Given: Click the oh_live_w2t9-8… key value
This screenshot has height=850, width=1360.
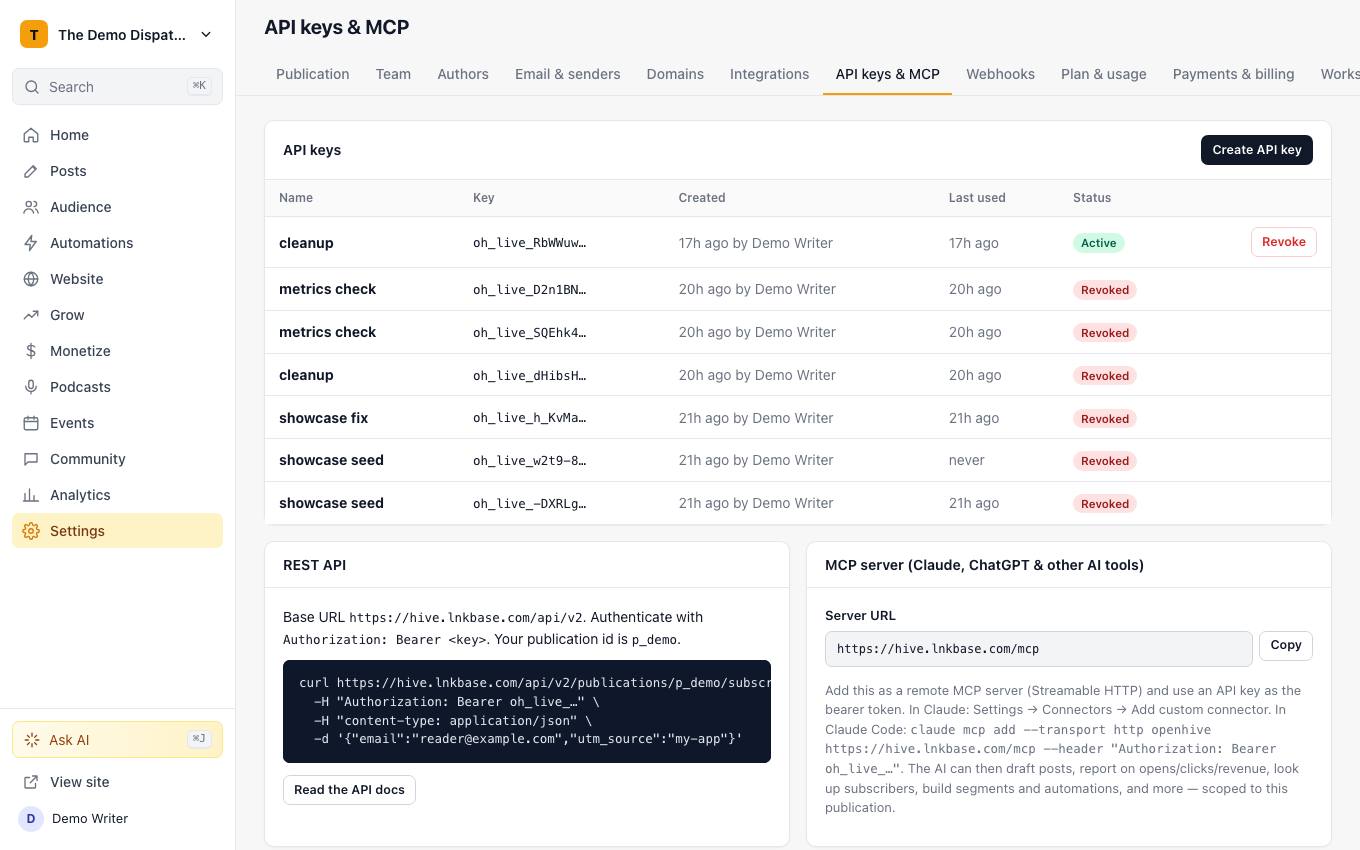Looking at the screenshot, I should click(x=530, y=461).
